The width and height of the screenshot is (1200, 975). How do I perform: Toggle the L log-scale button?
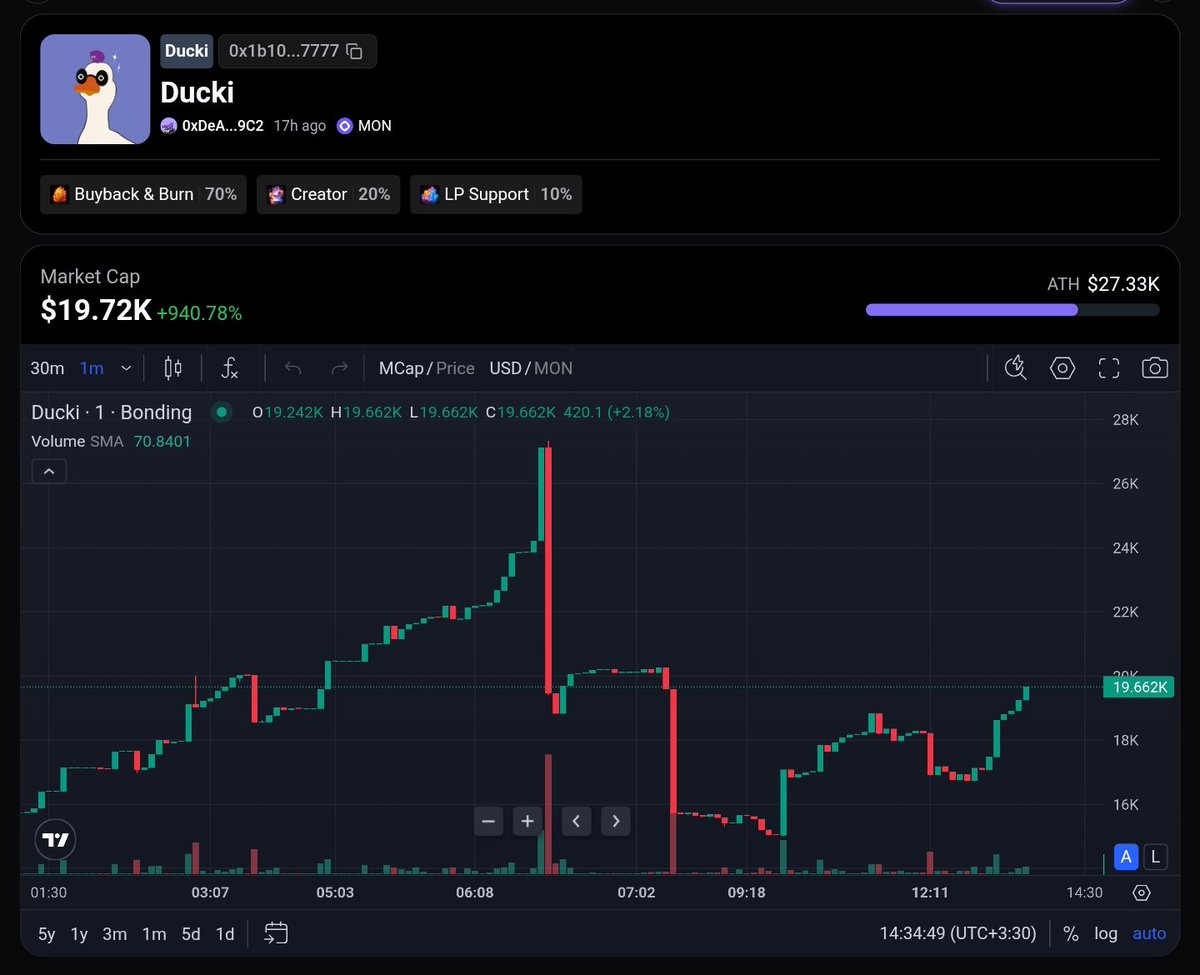click(x=1155, y=856)
